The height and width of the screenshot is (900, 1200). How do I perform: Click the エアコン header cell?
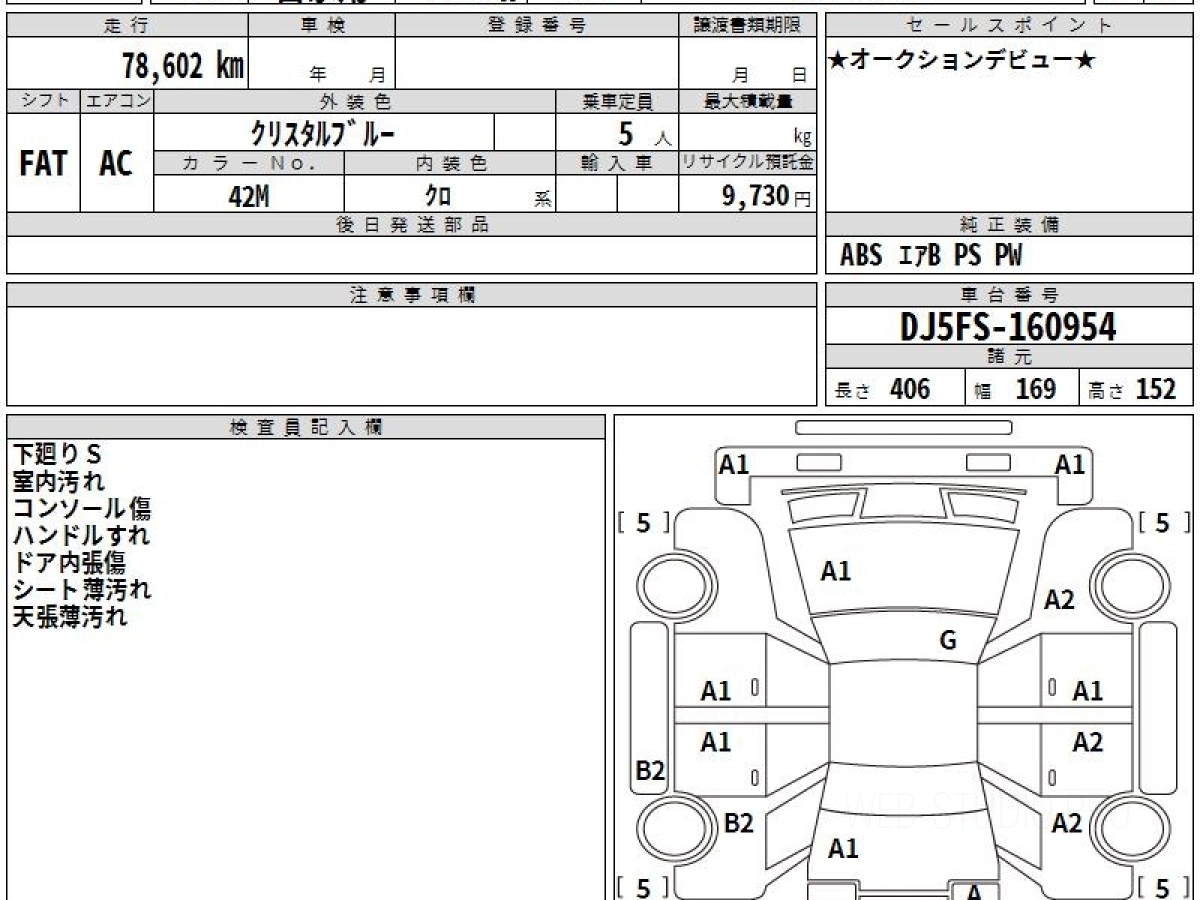click(117, 101)
